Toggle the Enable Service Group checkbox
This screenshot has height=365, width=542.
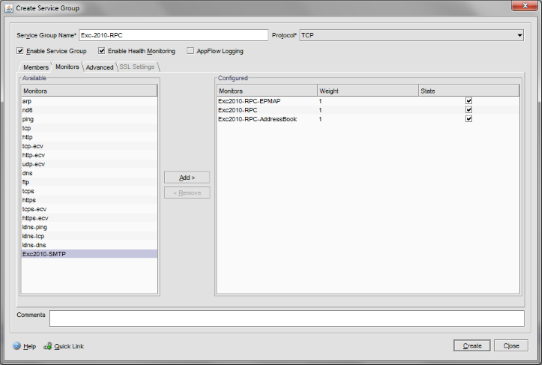click(20, 51)
